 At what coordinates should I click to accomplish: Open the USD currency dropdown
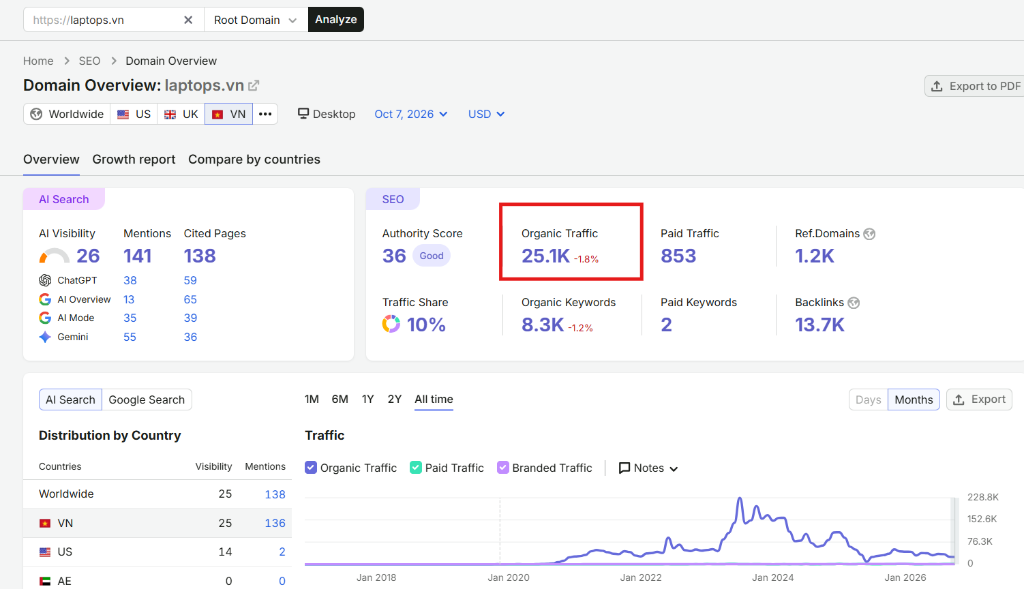pos(487,114)
